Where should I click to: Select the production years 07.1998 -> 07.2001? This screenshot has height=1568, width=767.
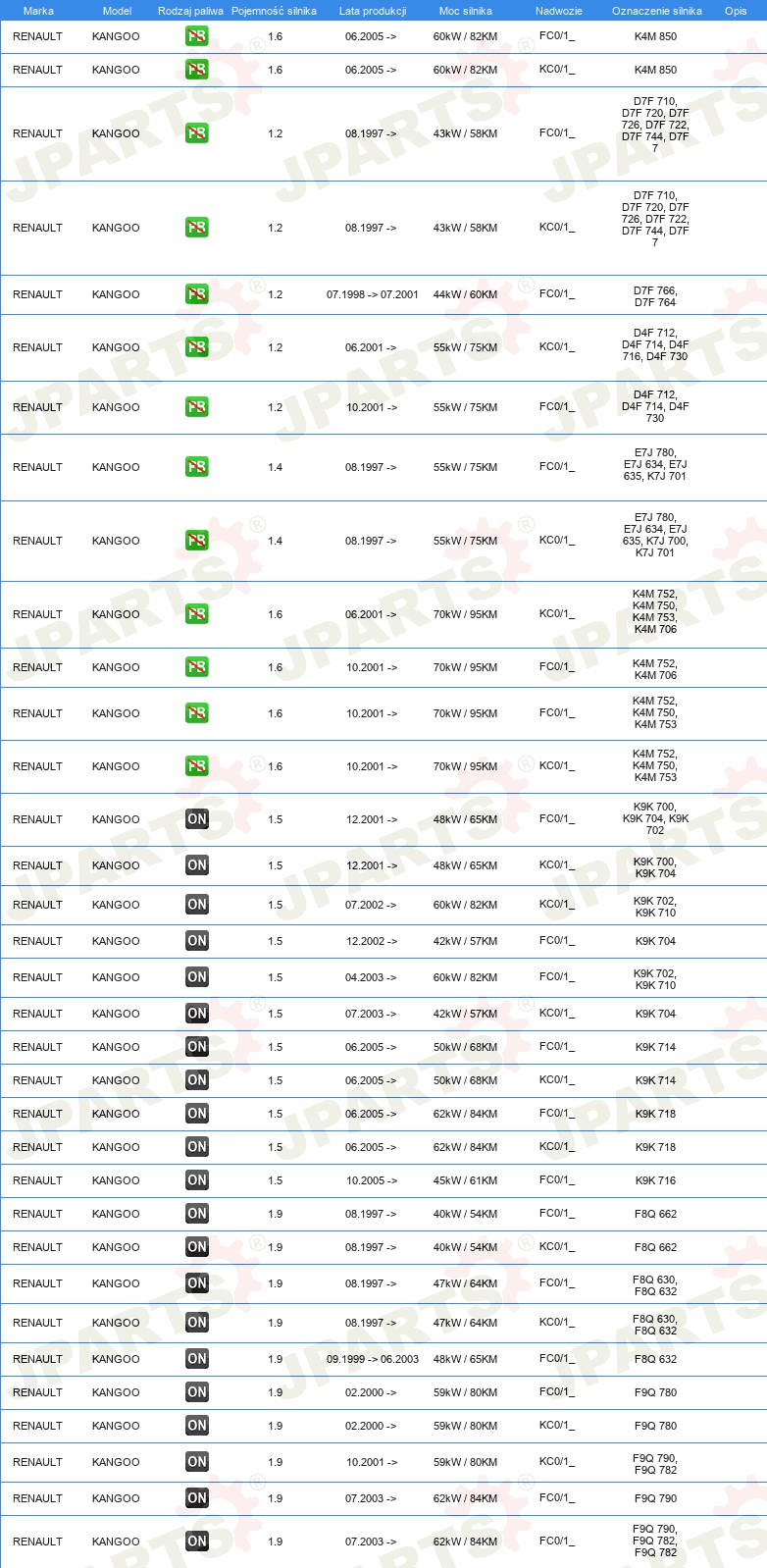(373, 294)
